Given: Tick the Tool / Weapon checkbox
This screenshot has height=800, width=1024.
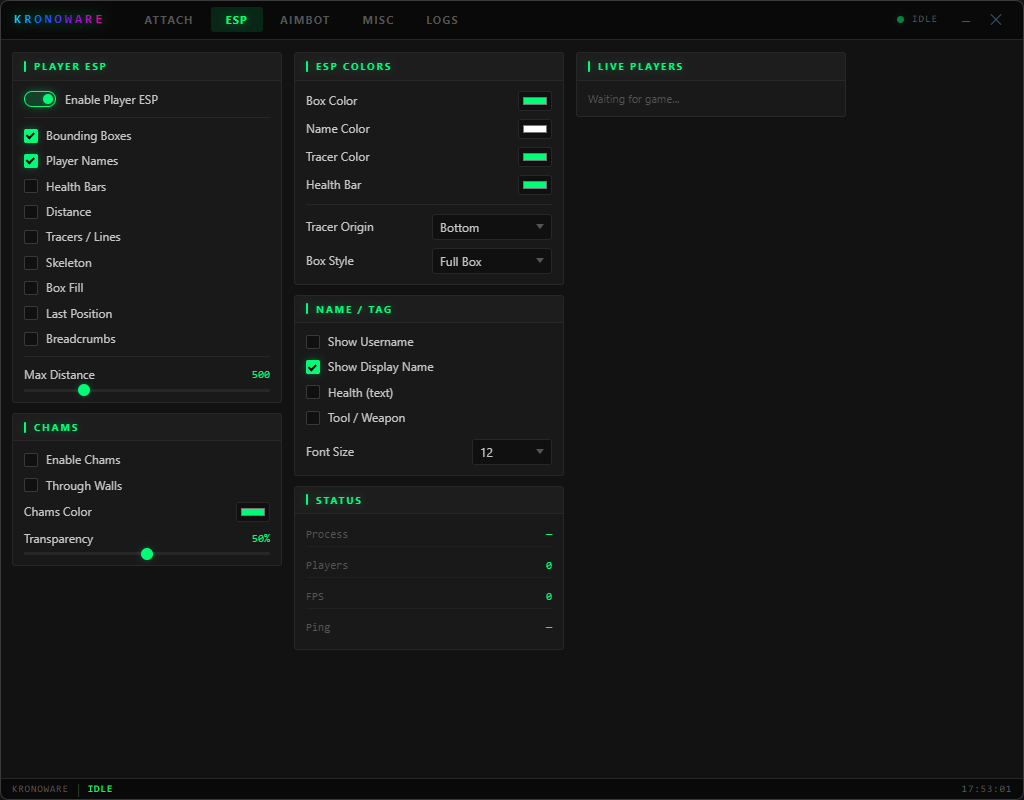Looking at the screenshot, I should pos(313,418).
